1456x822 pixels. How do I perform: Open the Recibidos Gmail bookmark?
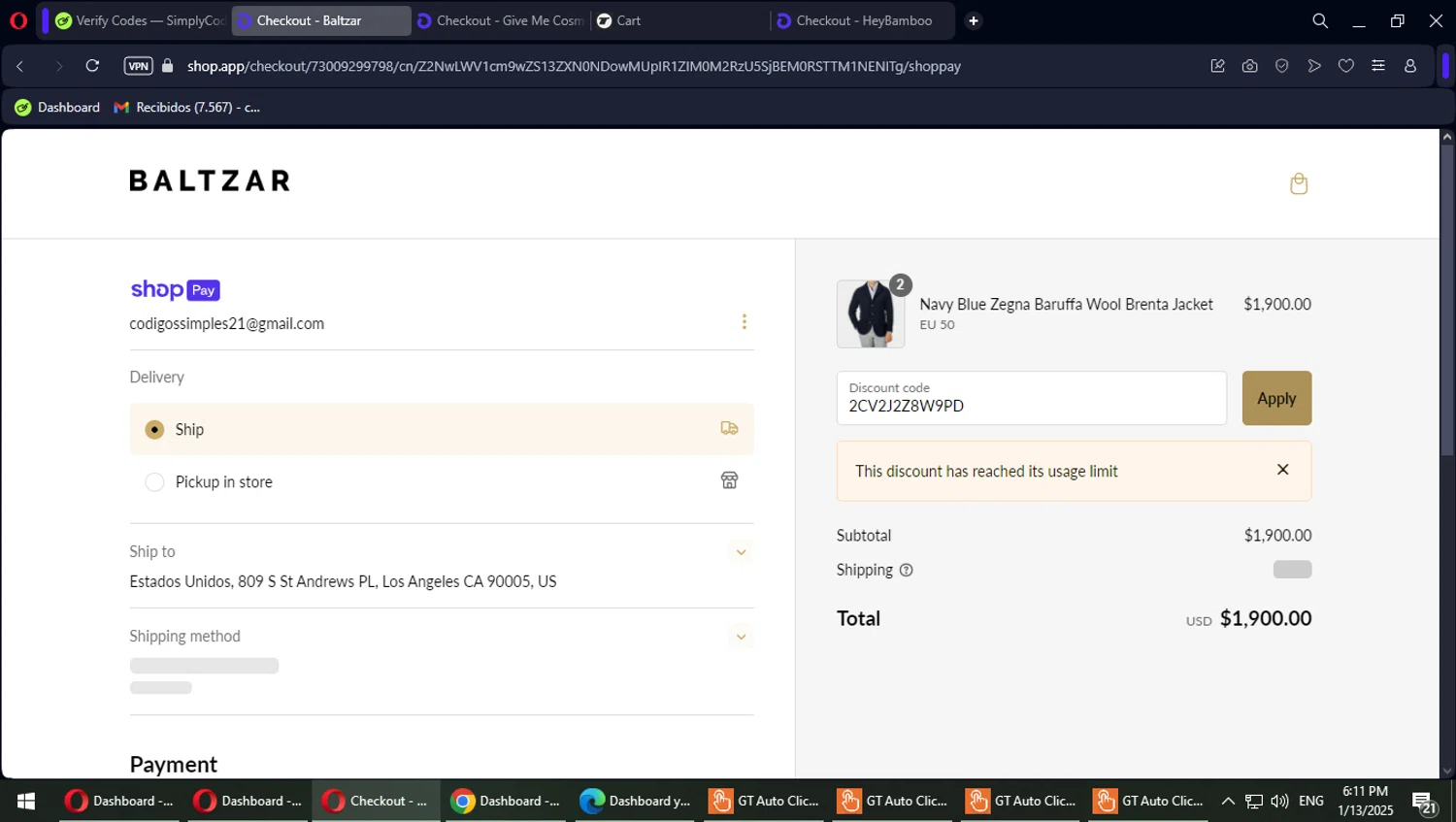[187, 108]
